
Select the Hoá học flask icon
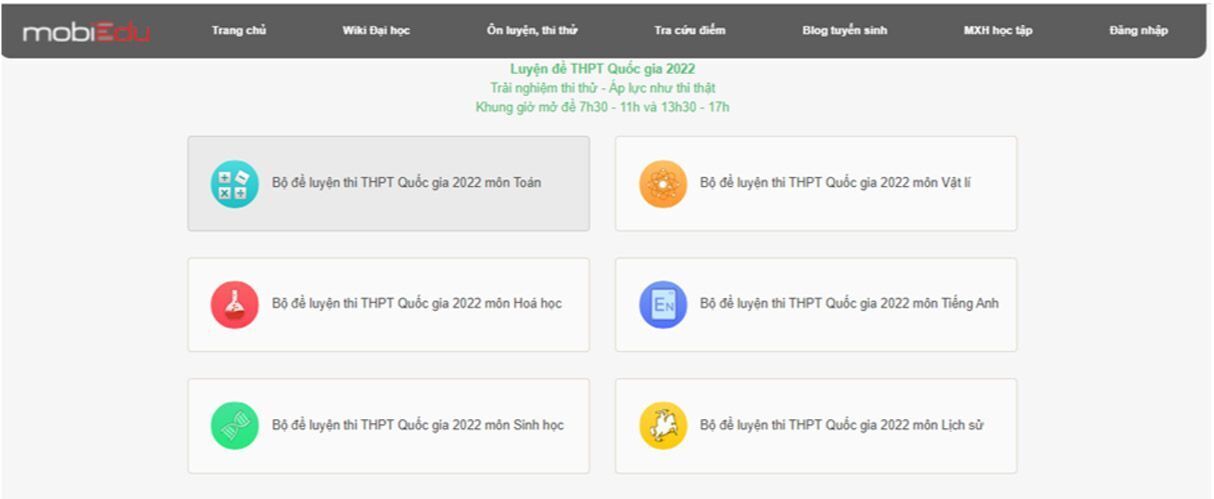[234, 305]
